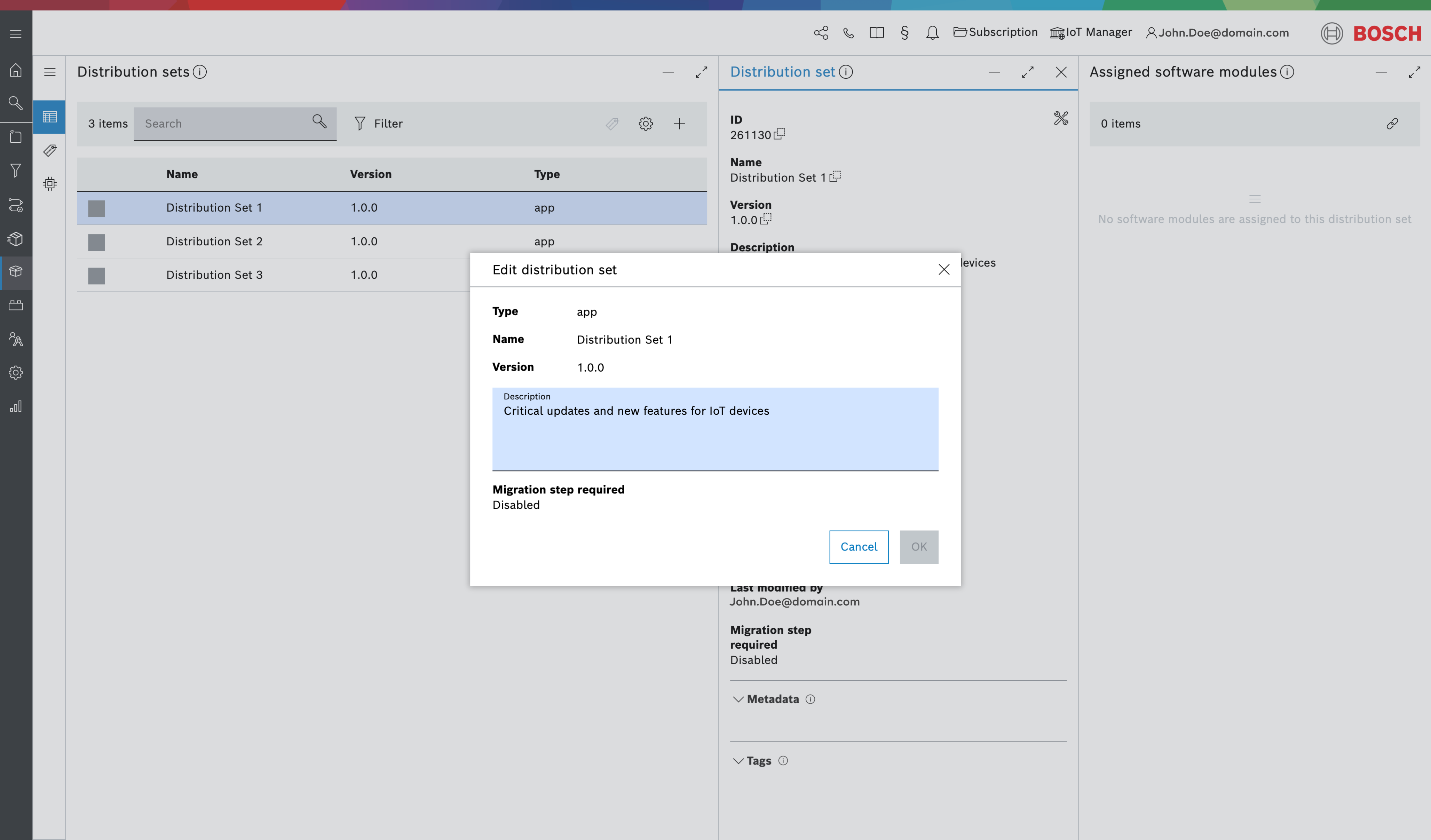Open the home icon in sidebar

pos(16,70)
